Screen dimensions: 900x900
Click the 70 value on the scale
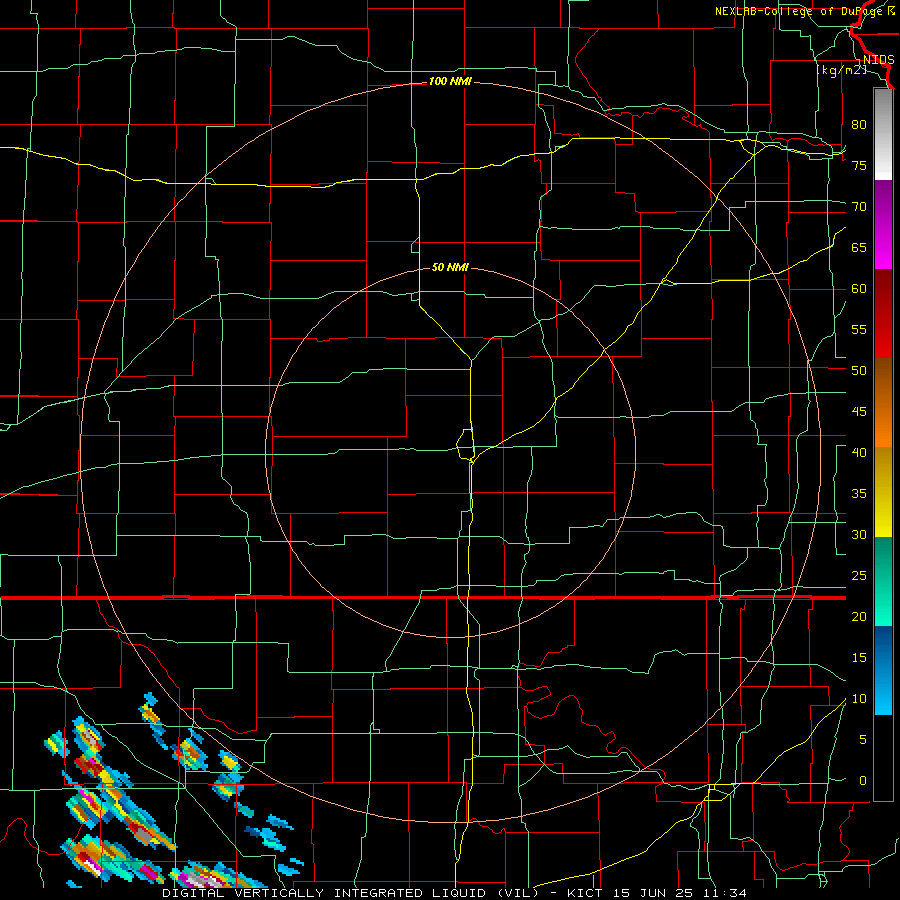click(x=859, y=207)
